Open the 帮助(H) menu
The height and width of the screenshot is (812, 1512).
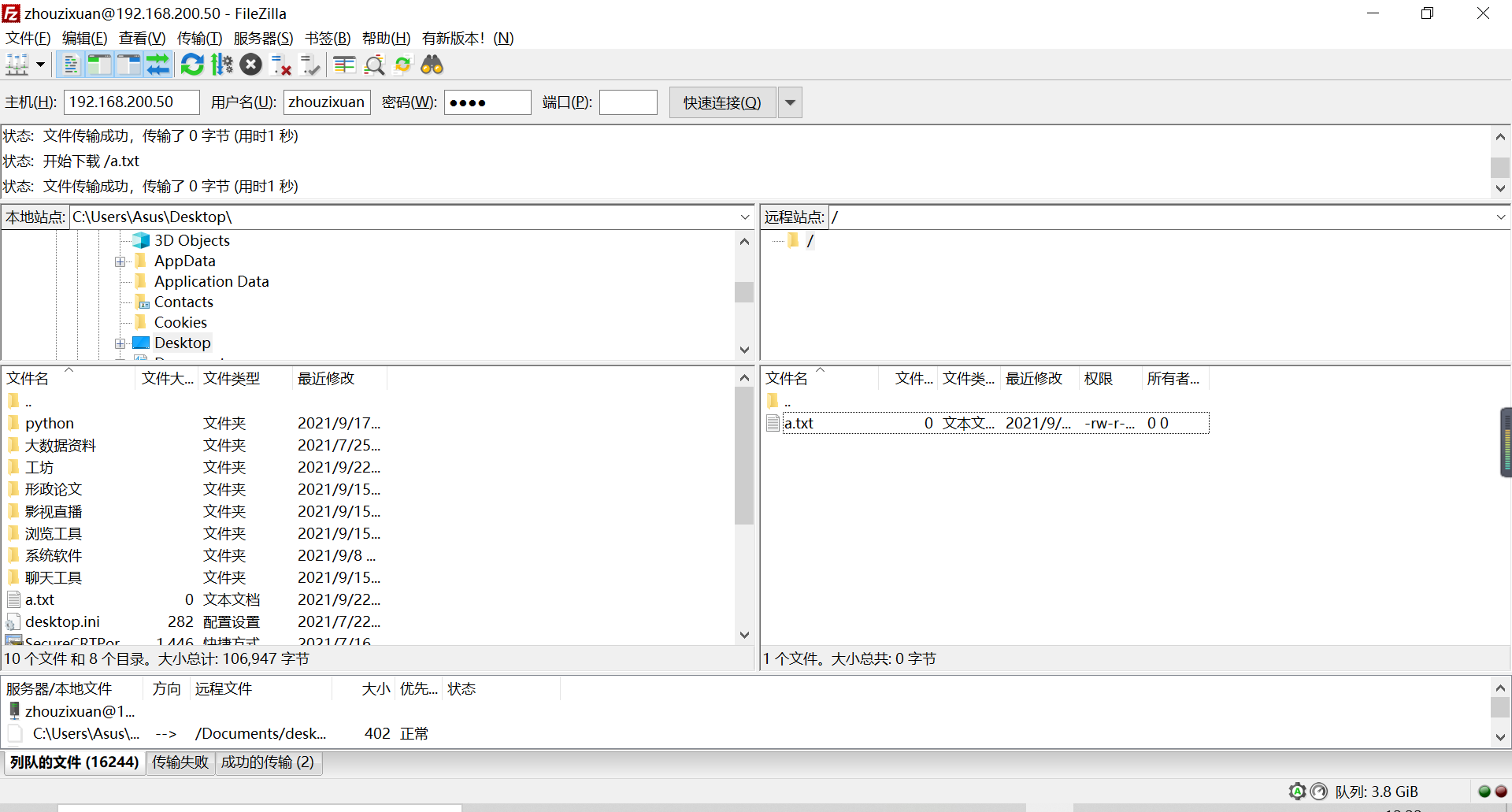click(386, 38)
